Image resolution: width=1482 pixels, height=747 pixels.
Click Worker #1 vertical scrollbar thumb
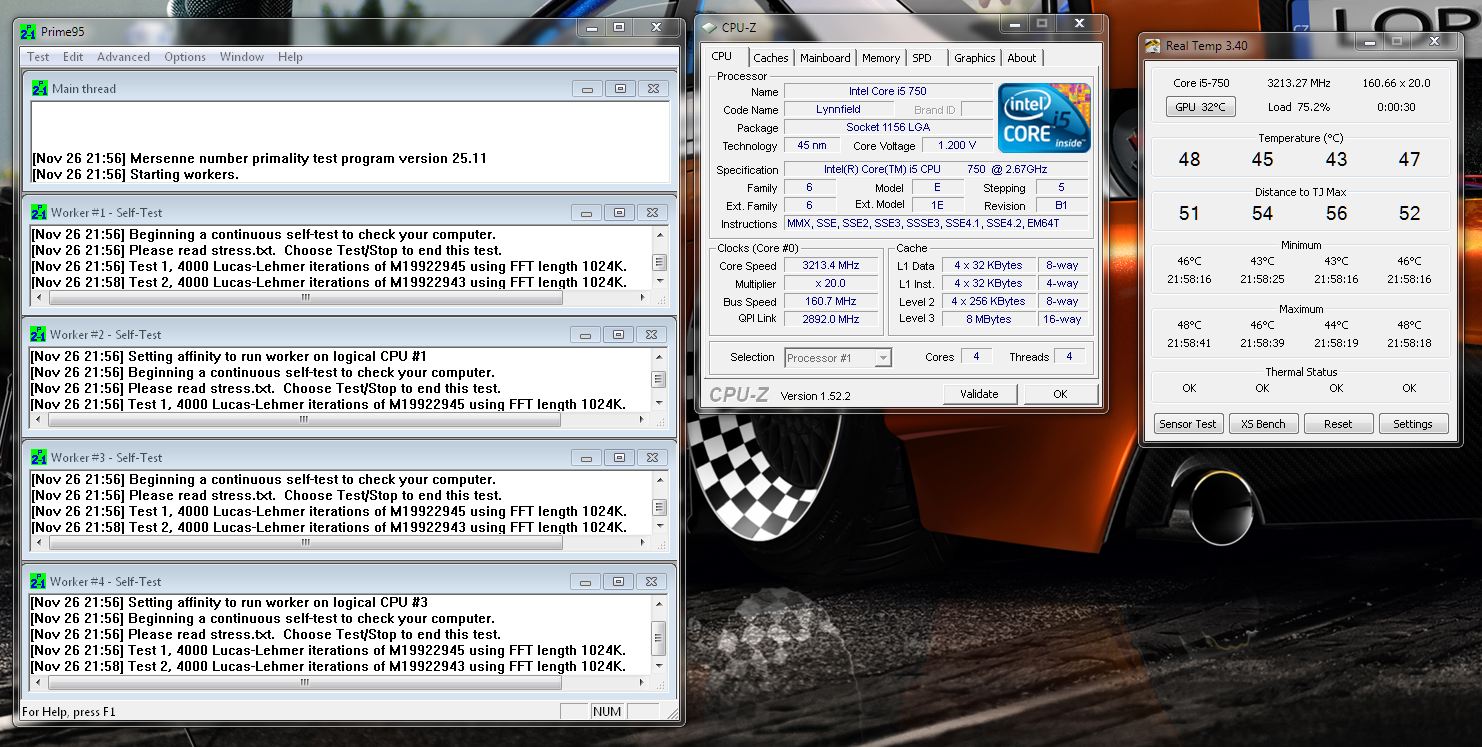tap(659, 263)
